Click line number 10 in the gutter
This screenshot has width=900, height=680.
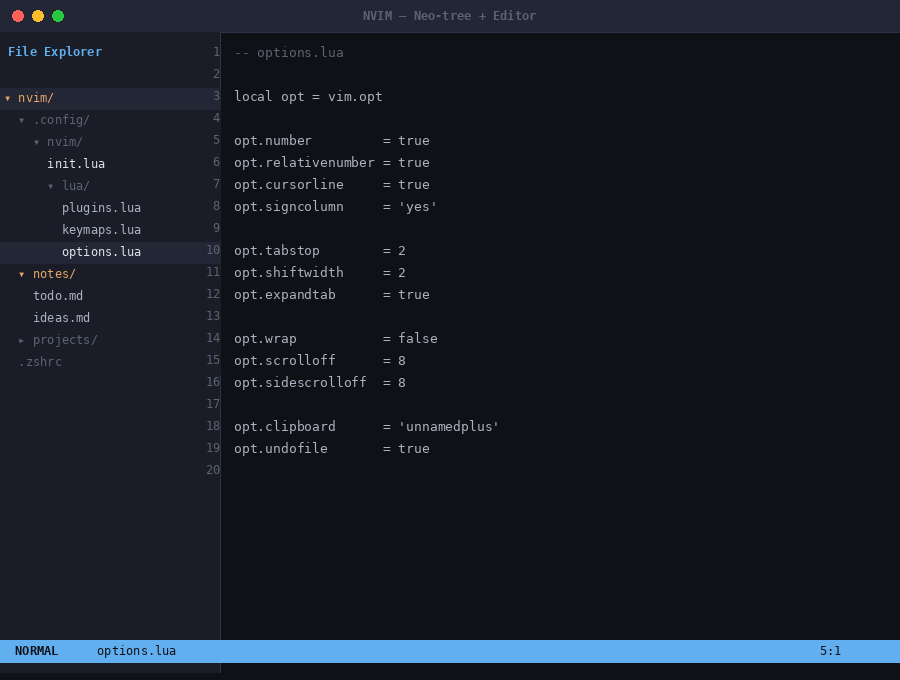[x=213, y=250]
